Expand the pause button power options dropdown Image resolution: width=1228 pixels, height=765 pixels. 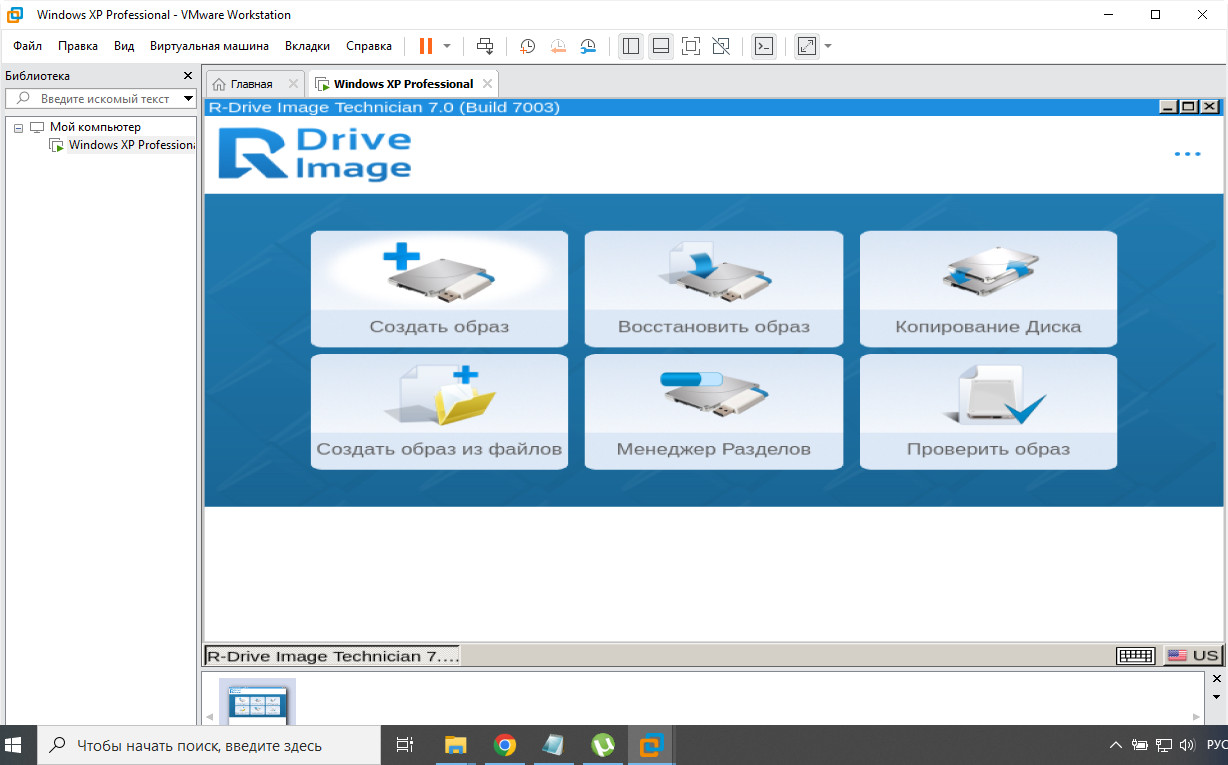pos(447,46)
